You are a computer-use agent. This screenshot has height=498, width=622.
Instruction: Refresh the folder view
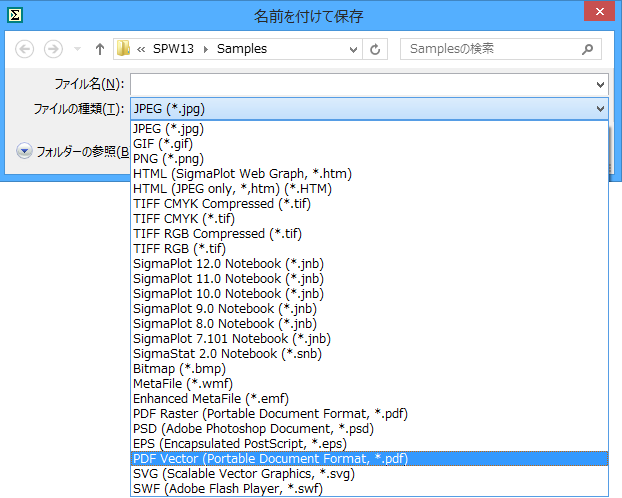(375, 49)
